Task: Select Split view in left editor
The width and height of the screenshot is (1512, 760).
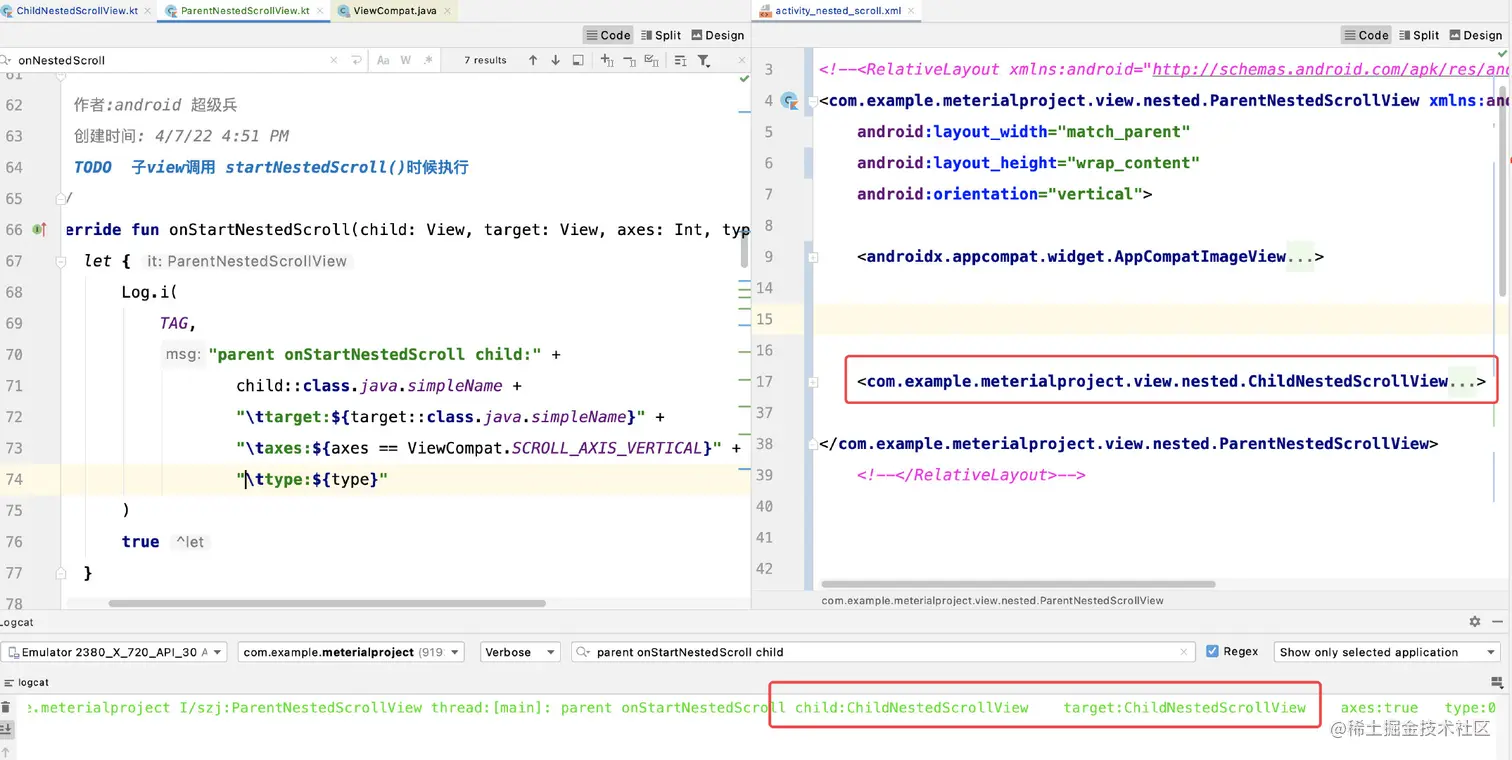Action: click(x=661, y=35)
